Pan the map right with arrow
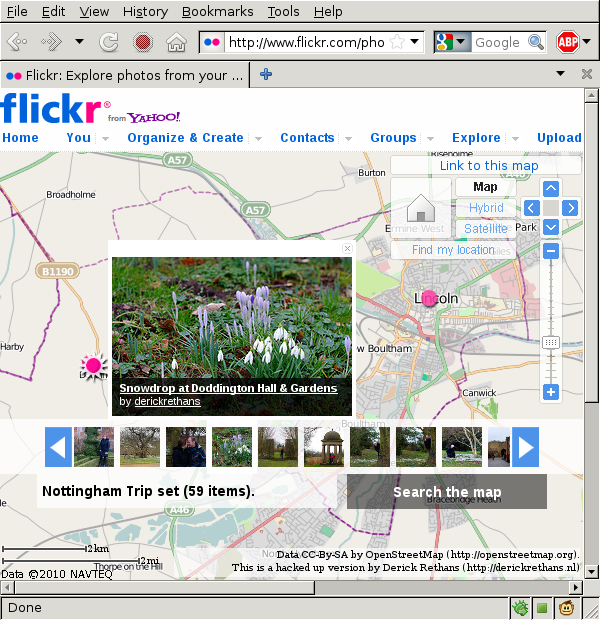Viewport: 600px width, 620px height. (570, 208)
